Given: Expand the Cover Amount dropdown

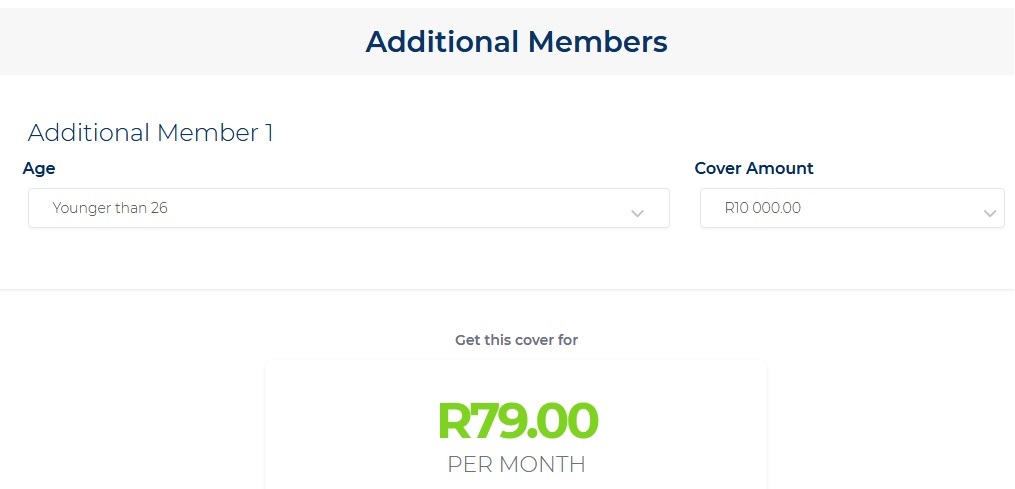Looking at the screenshot, I should 851,208.
